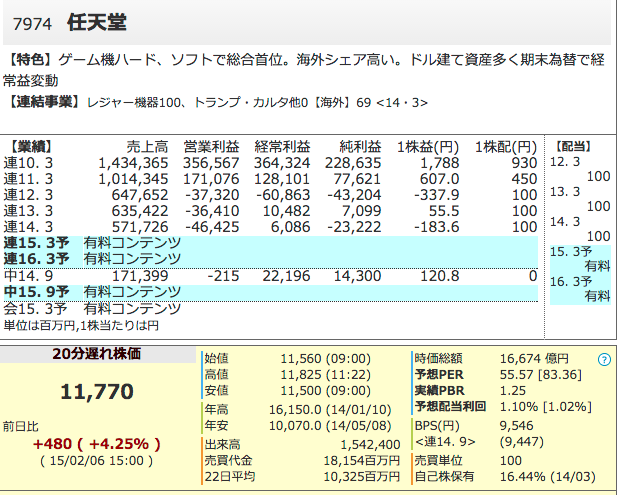Select operating profit -46,425
Screen dimensions: 617x495
[212, 227]
